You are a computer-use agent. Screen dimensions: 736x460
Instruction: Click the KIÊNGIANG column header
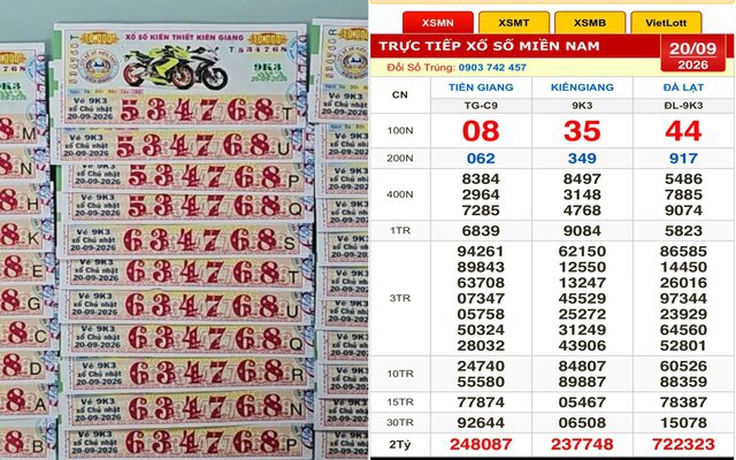(x=582, y=87)
